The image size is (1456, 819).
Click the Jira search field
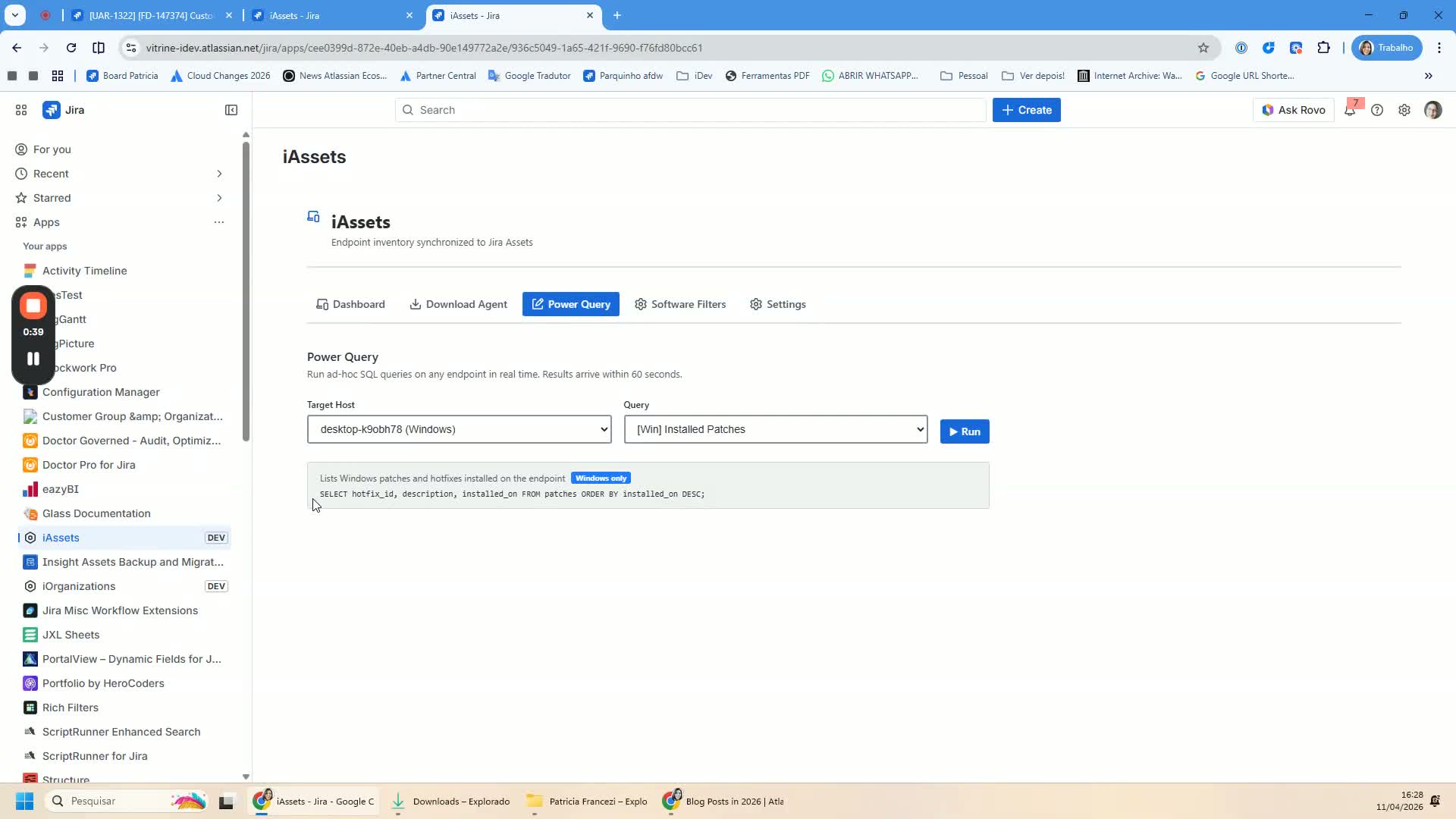(690, 110)
